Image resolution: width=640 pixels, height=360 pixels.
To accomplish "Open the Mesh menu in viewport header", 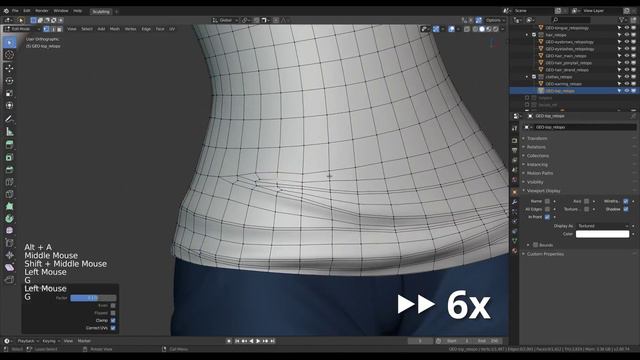I will pos(115,29).
